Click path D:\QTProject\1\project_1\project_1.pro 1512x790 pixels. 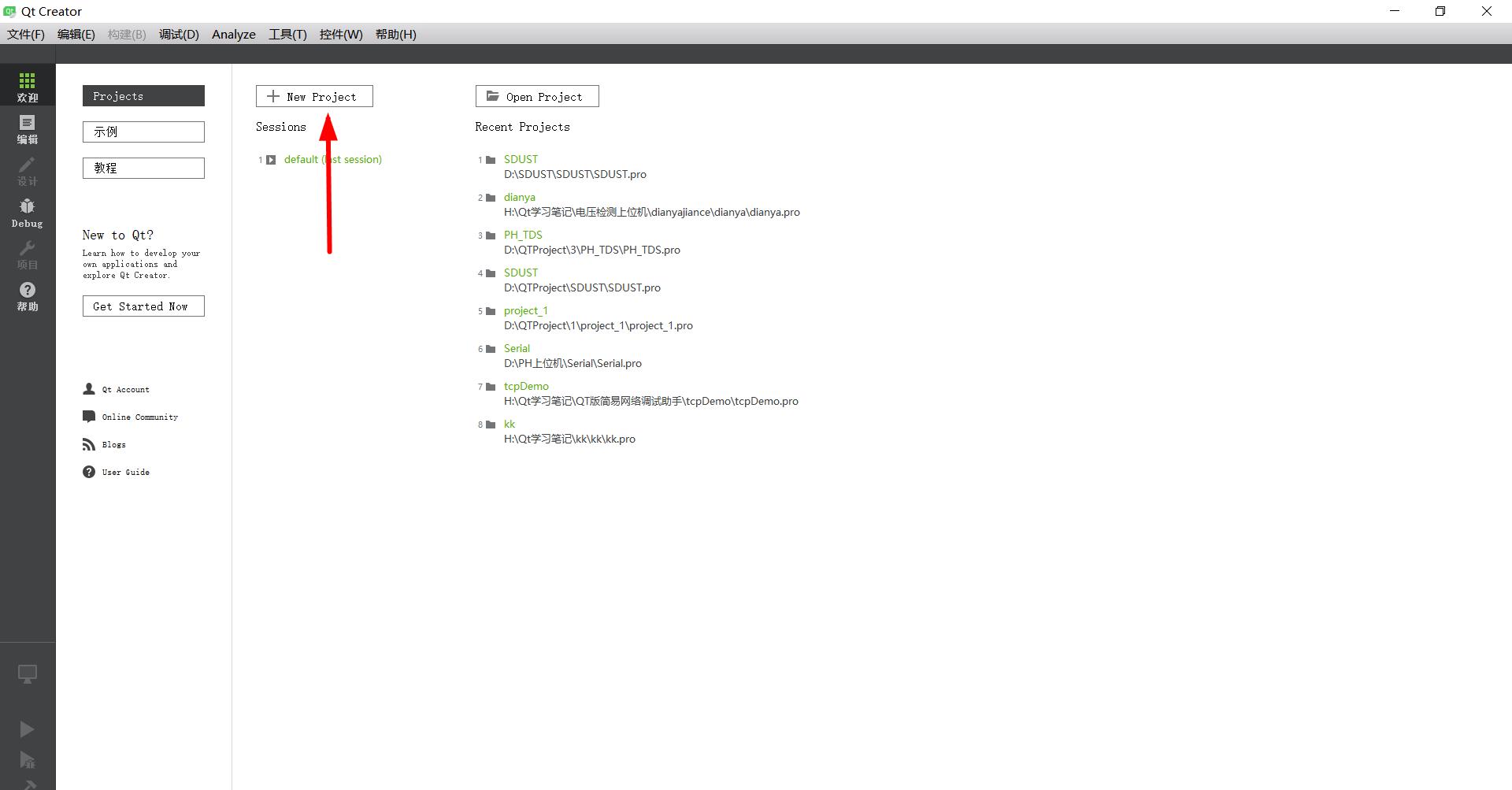[598, 325]
